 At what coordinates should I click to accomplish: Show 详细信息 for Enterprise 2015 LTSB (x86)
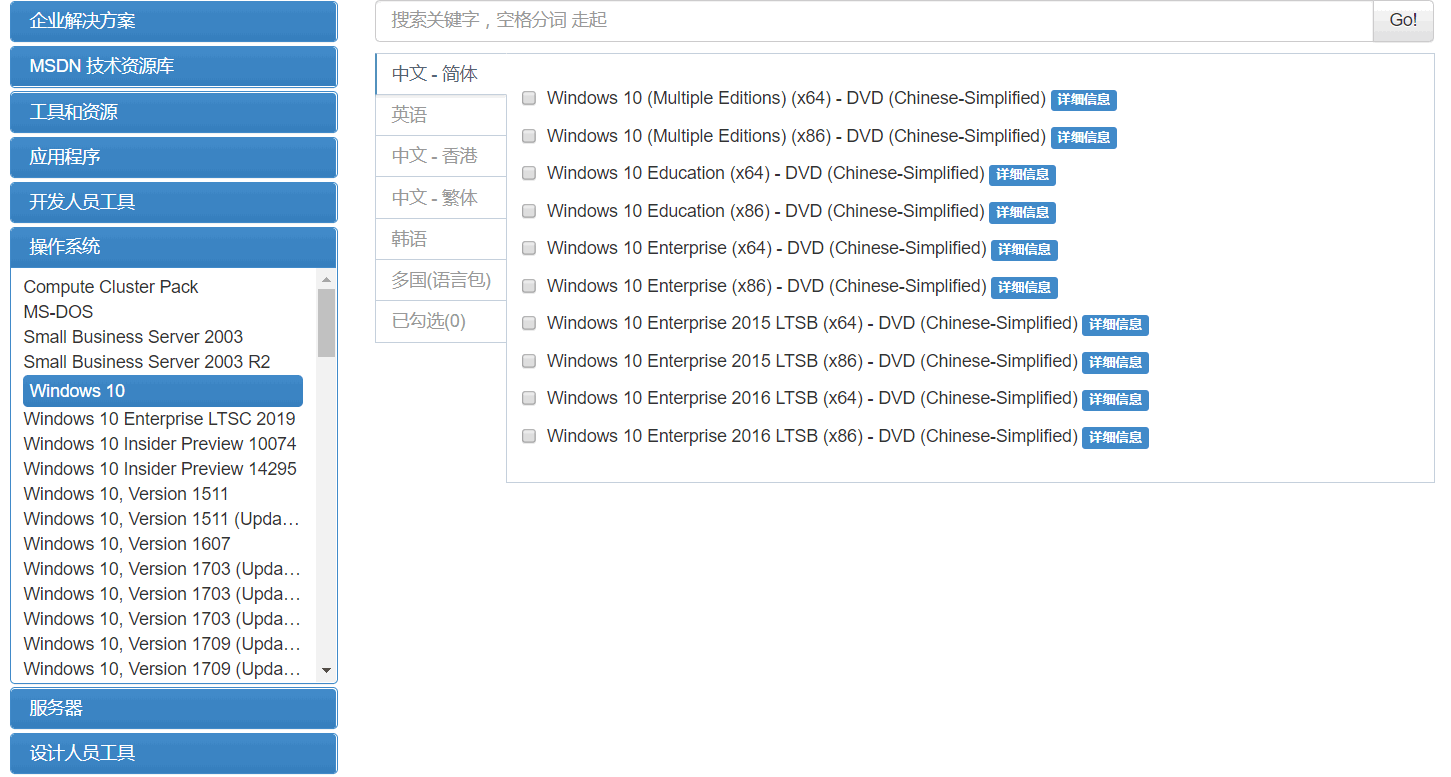1115,362
